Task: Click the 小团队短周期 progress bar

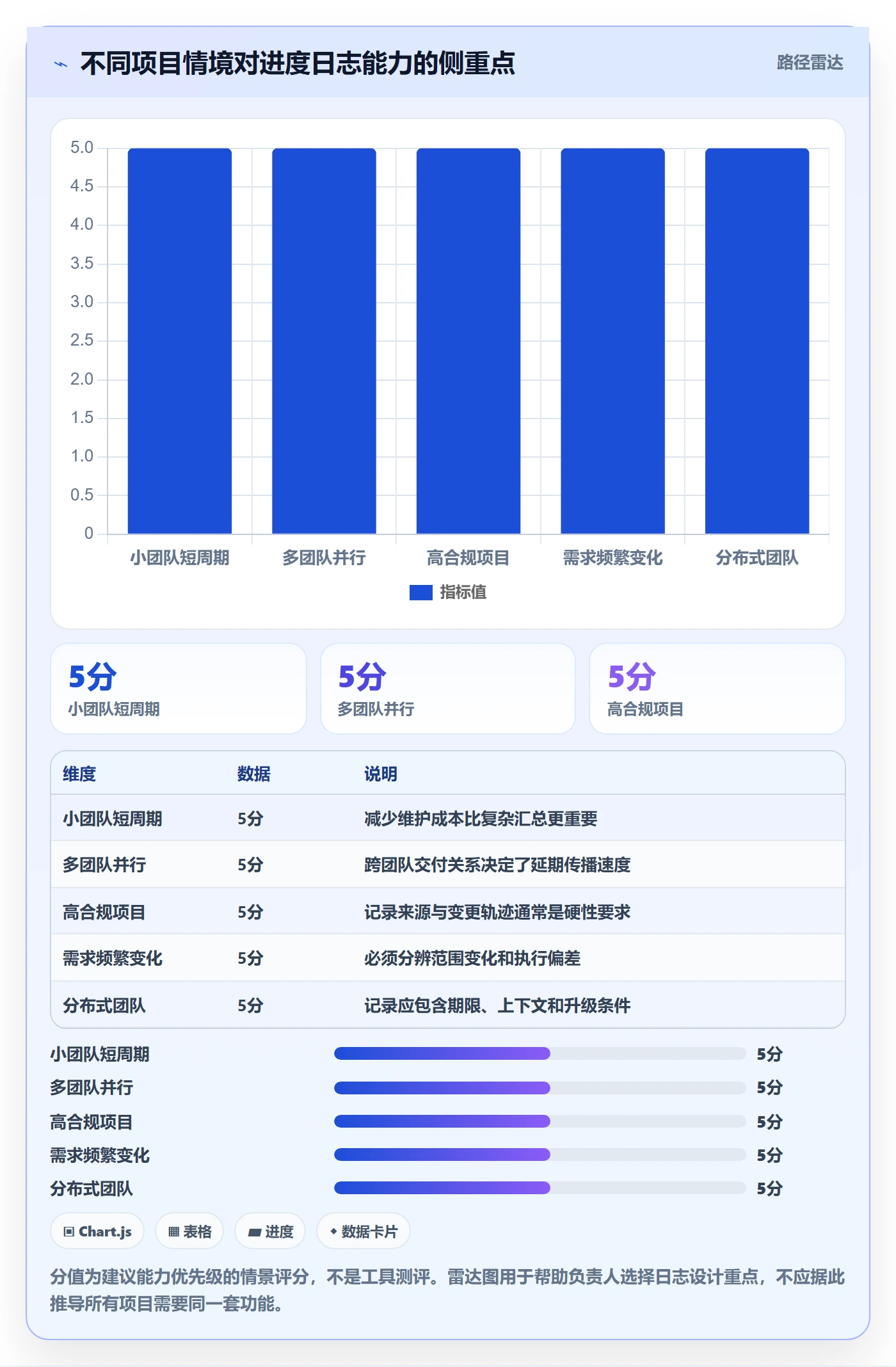Action: click(x=540, y=1053)
